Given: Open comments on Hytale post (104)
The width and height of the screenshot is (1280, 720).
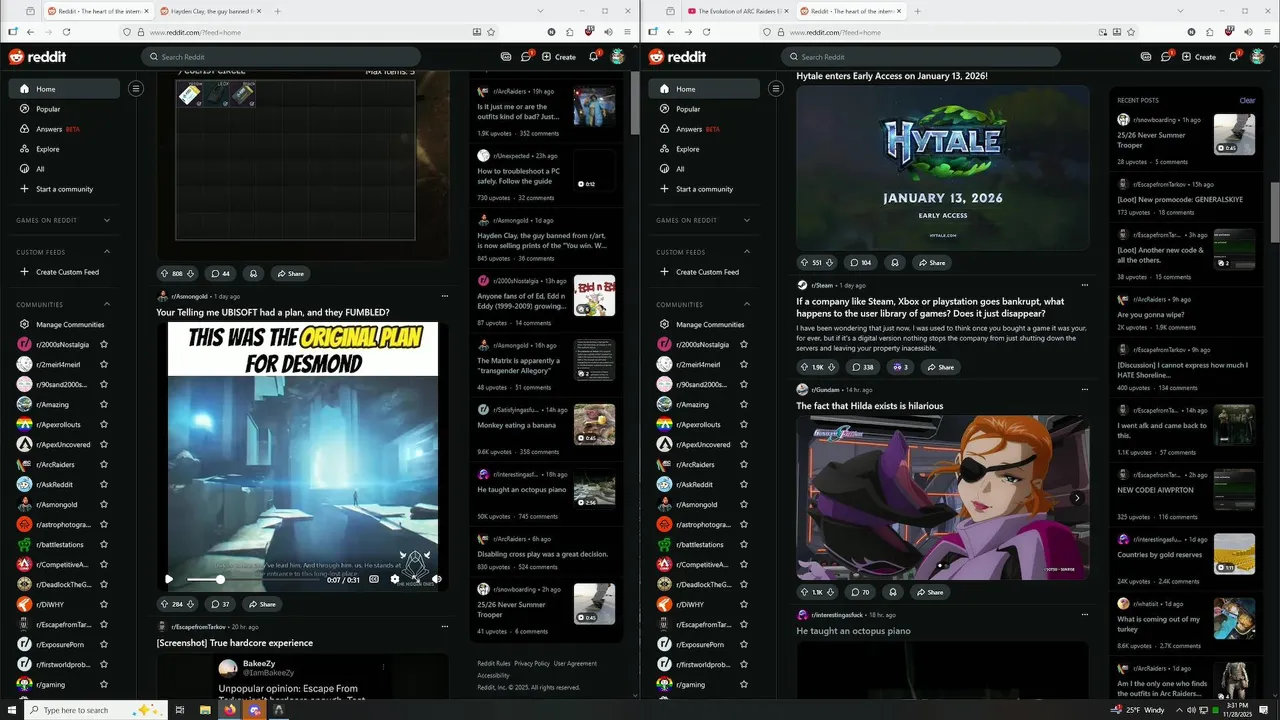Looking at the screenshot, I should [860, 263].
